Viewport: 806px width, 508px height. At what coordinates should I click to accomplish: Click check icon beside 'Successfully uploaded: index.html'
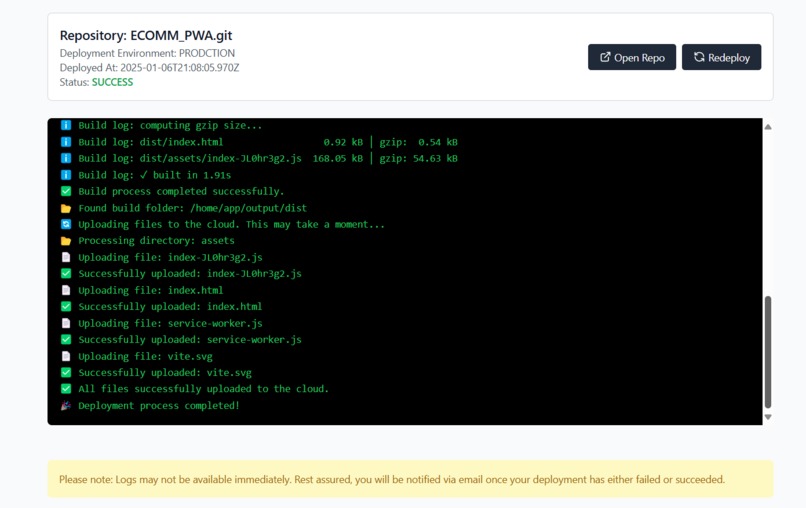66,306
